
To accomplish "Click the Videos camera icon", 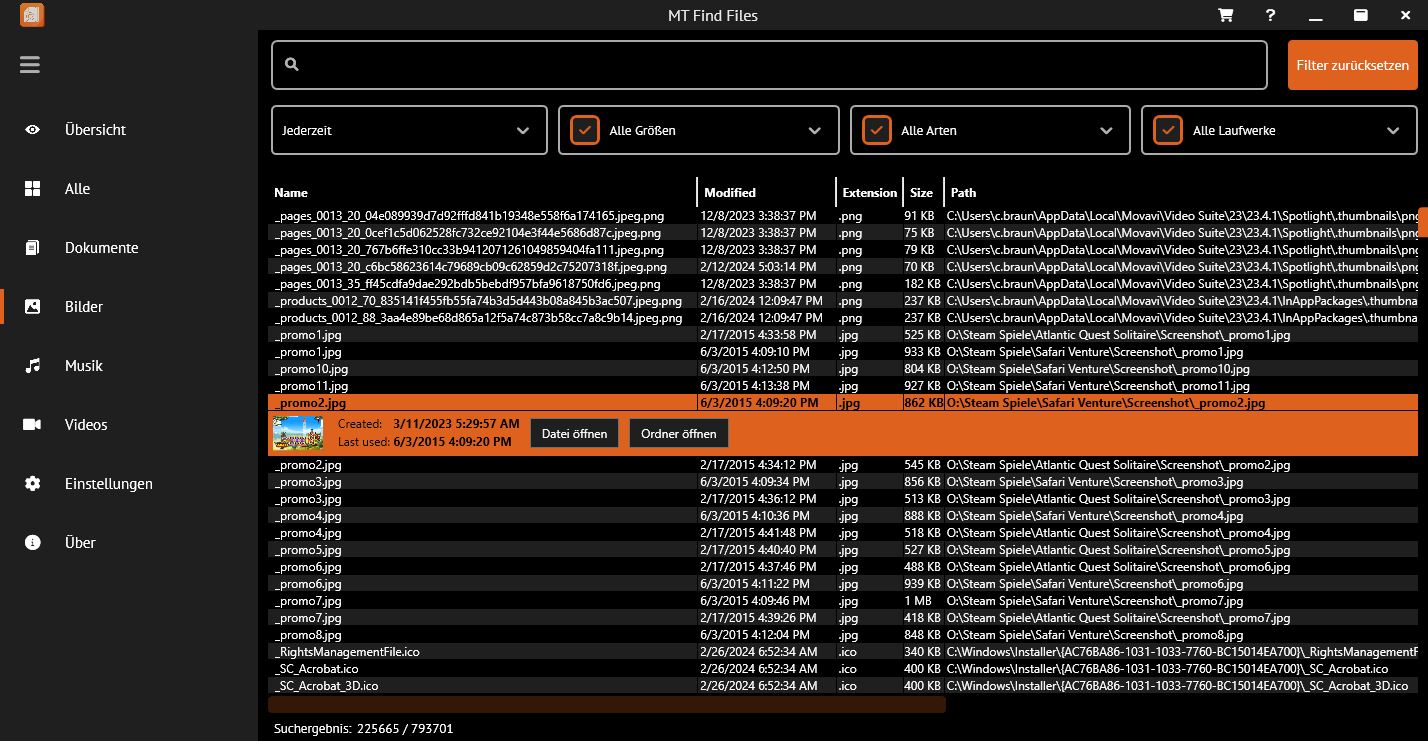I will pos(33,425).
